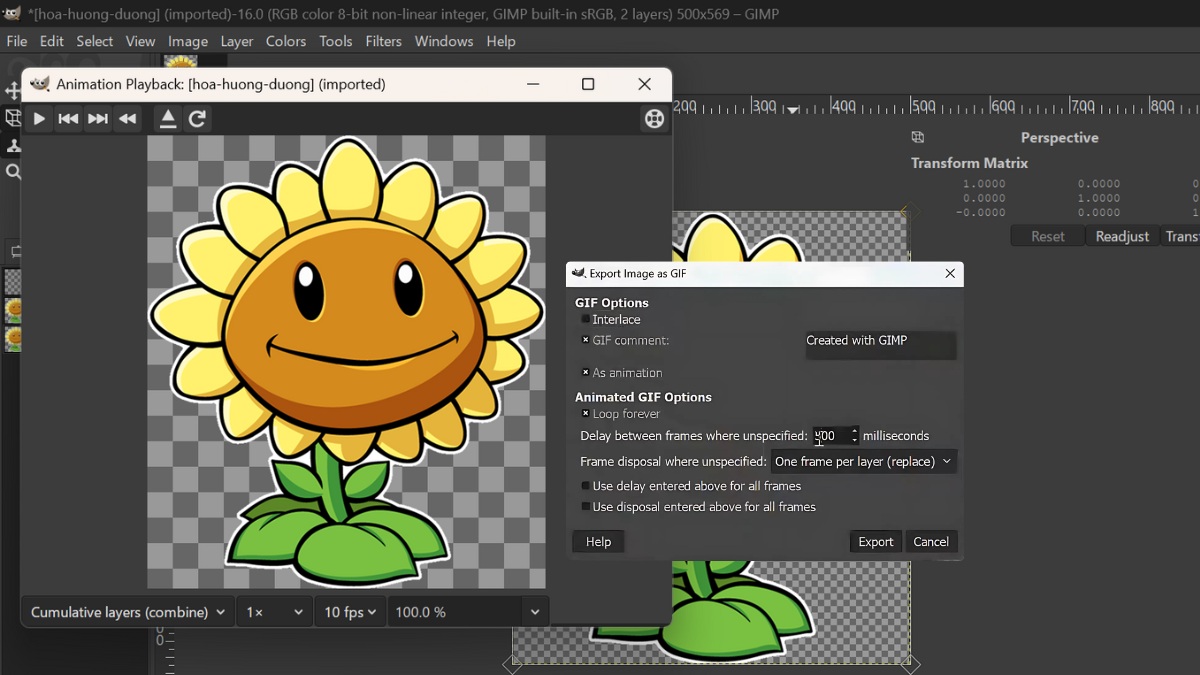Click the 'Transform Matrix' heading
The image size is (1200, 675).
970,163
